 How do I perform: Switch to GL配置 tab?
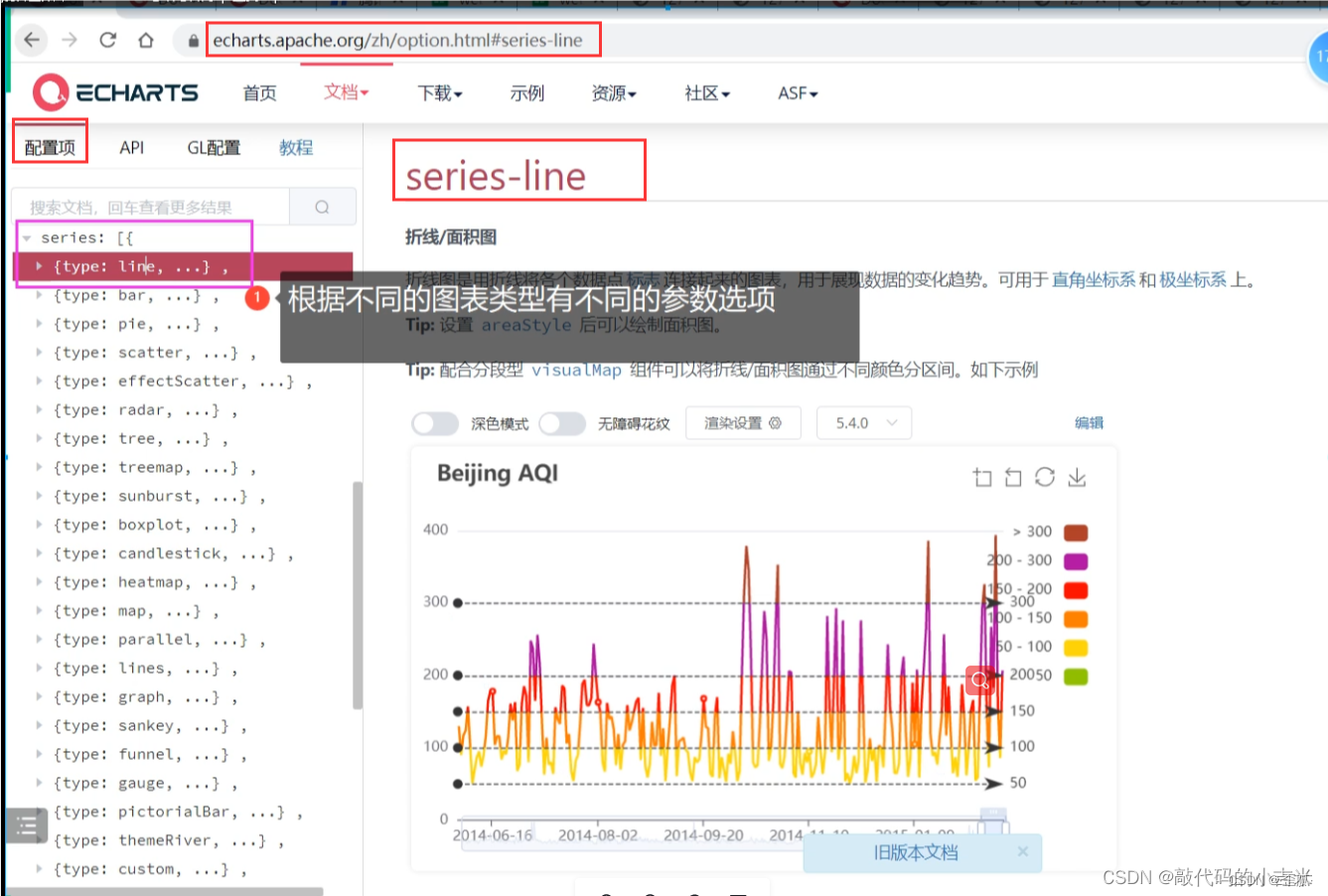pos(214,148)
